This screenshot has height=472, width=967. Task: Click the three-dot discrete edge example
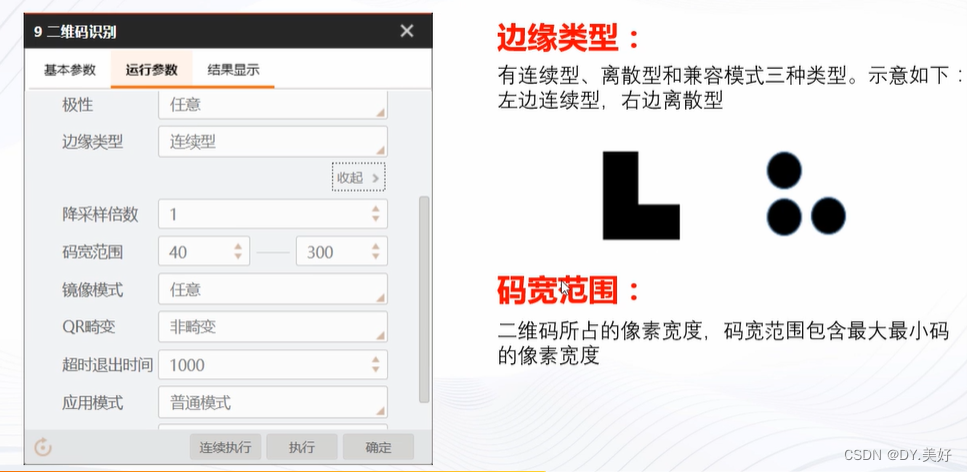(806, 194)
